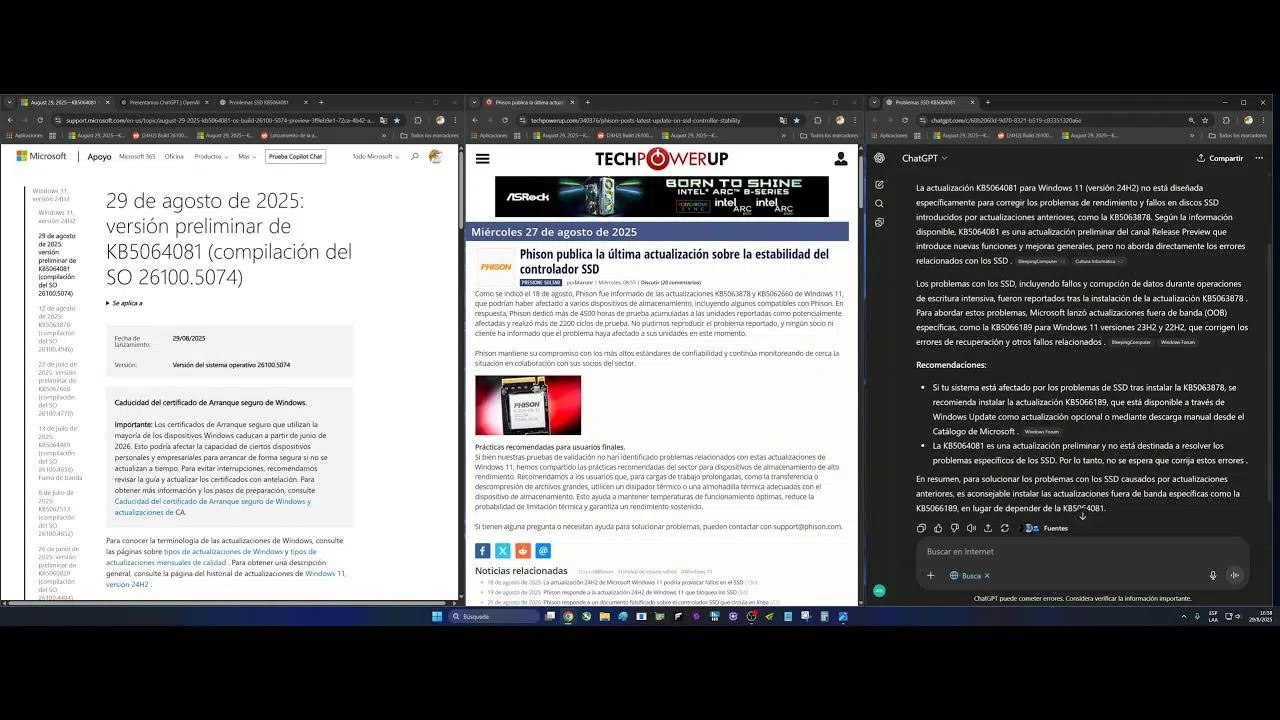Thumbs up the ChatGPT response
1280x720 pixels.
[x=938, y=528]
